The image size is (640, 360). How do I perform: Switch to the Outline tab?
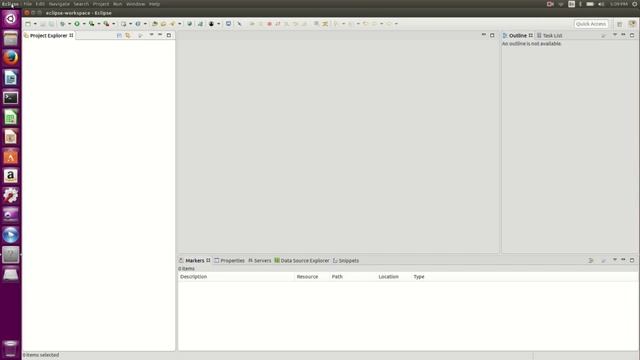(x=518, y=36)
